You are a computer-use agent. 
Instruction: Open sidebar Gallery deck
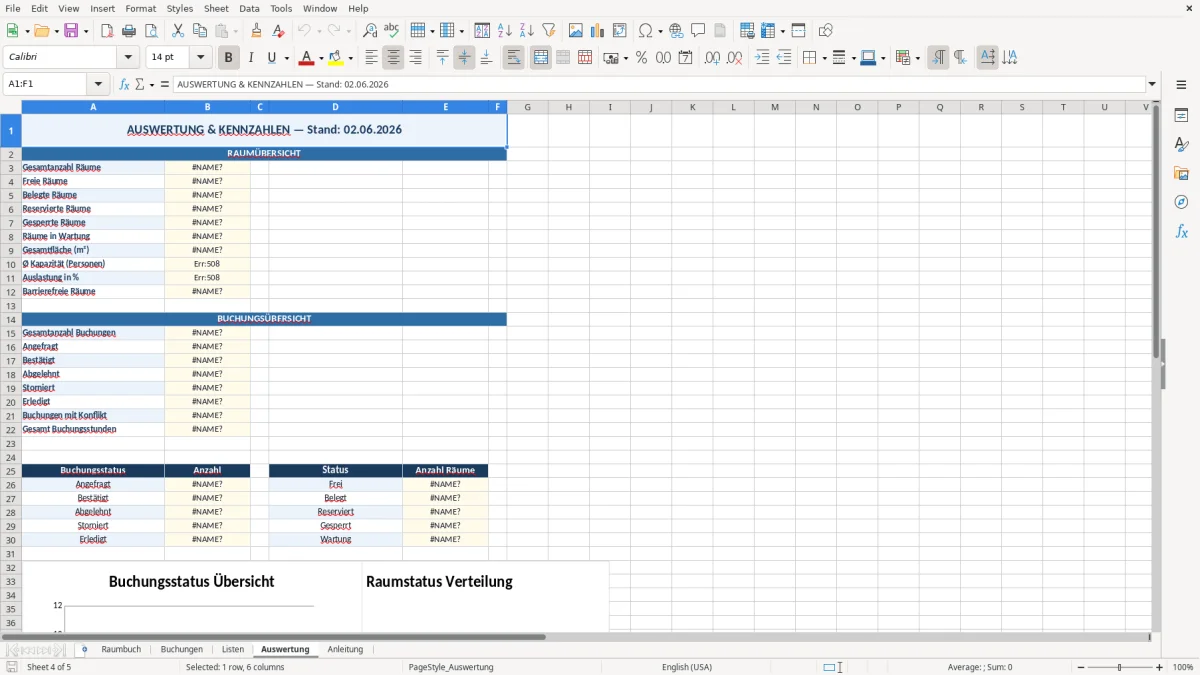(1181, 174)
